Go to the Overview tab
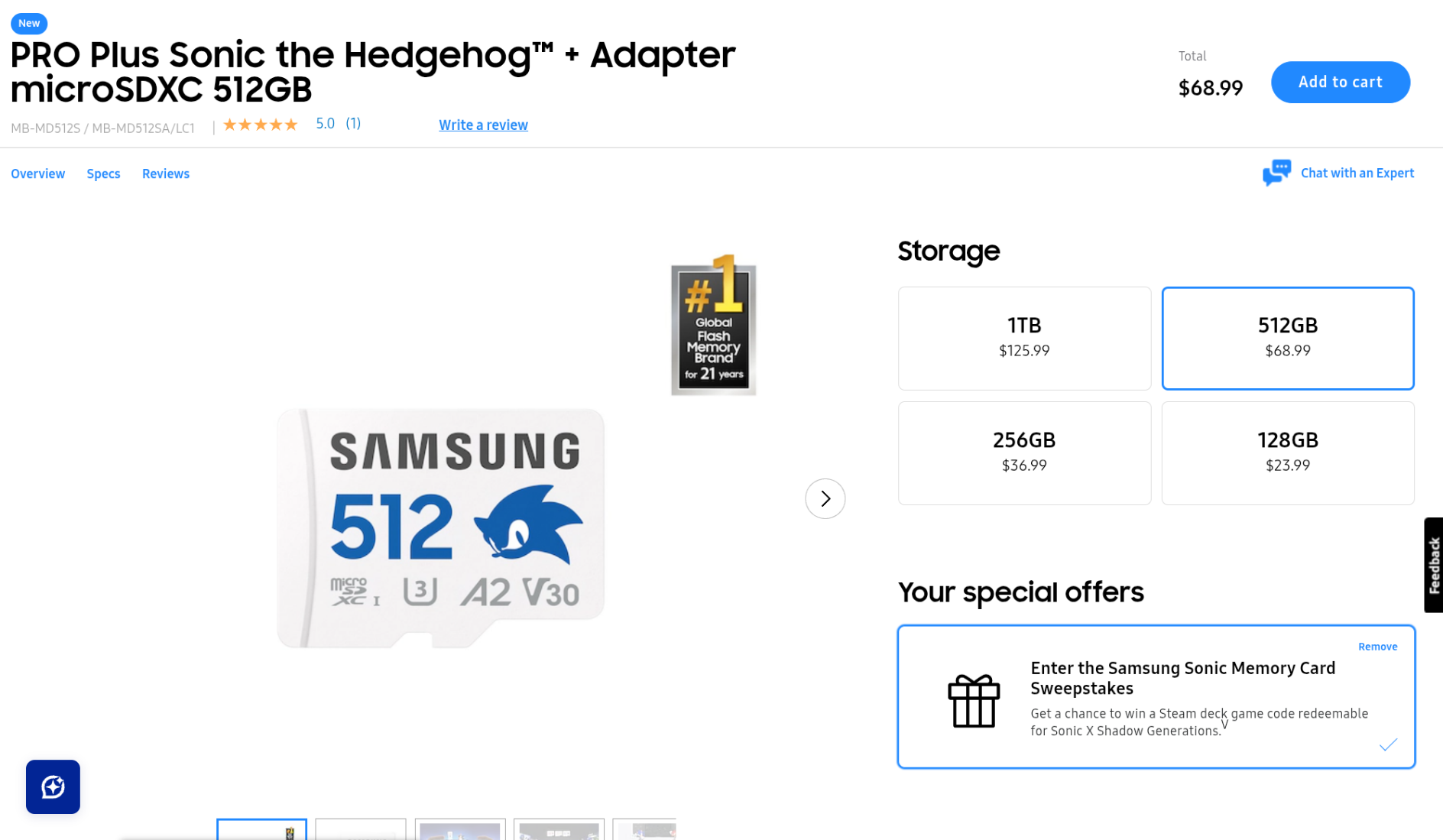 pyautogui.click(x=37, y=174)
